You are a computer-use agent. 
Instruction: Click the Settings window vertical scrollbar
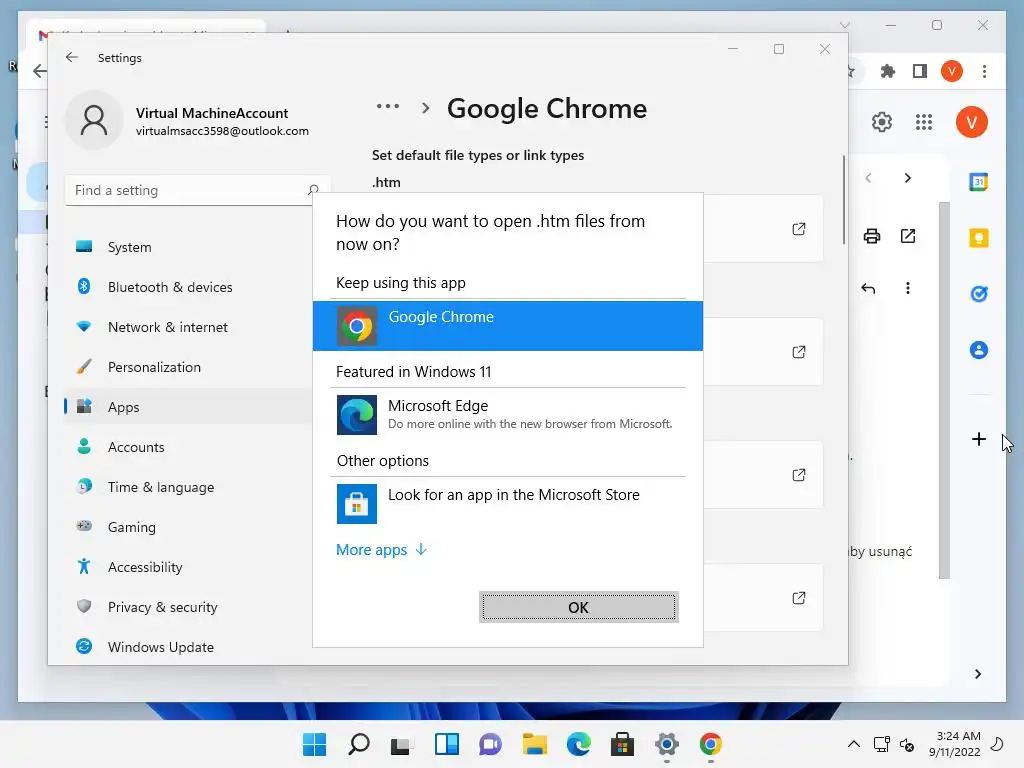tap(844, 200)
